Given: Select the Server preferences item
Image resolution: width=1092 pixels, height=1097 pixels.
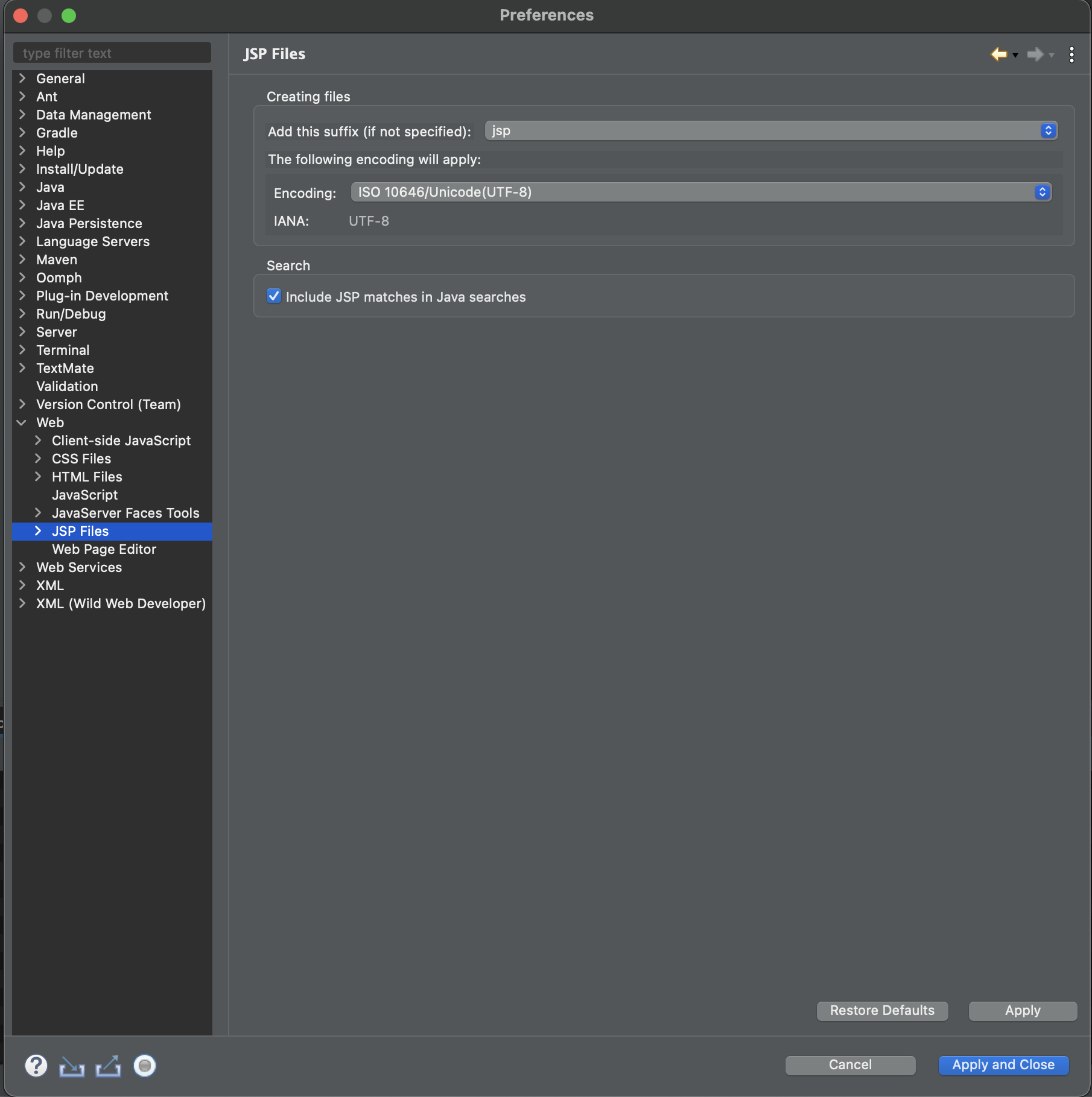Looking at the screenshot, I should [57, 332].
